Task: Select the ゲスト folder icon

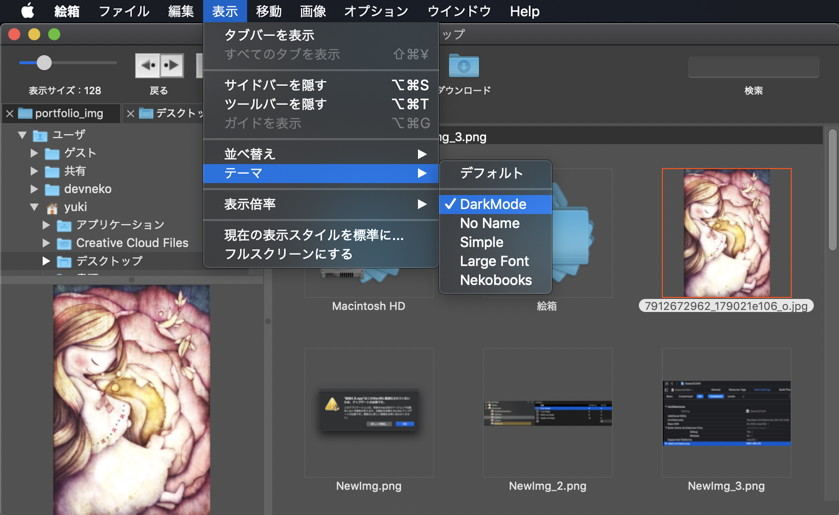Action: tap(52, 154)
